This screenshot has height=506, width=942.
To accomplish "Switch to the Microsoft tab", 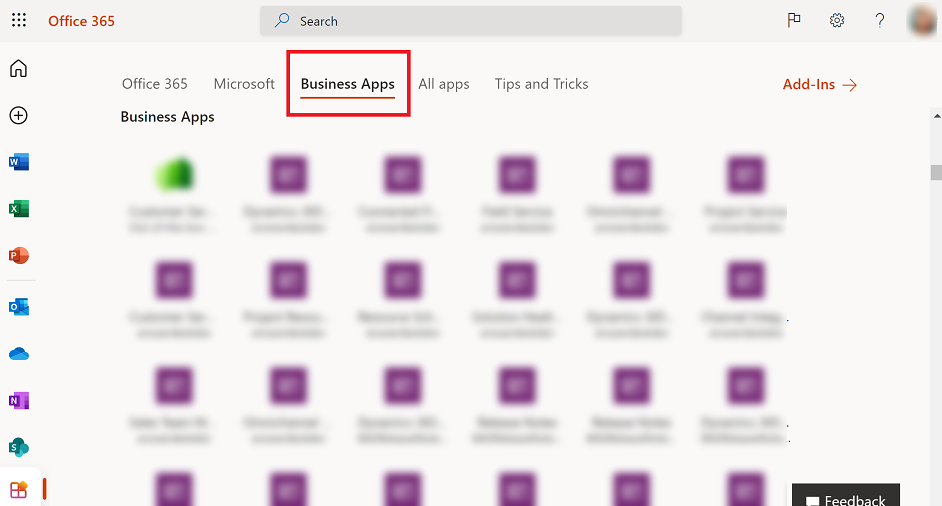I will (244, 84).
